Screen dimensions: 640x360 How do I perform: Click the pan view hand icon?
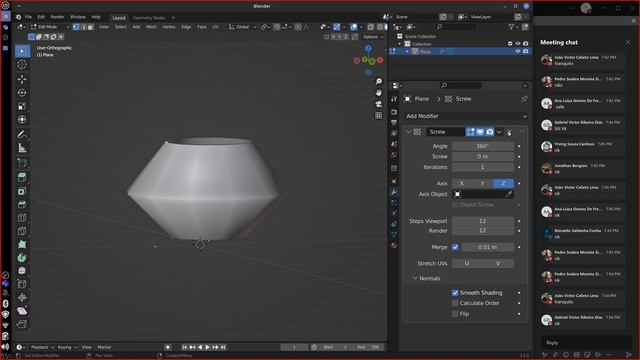[x=378, y=93]
